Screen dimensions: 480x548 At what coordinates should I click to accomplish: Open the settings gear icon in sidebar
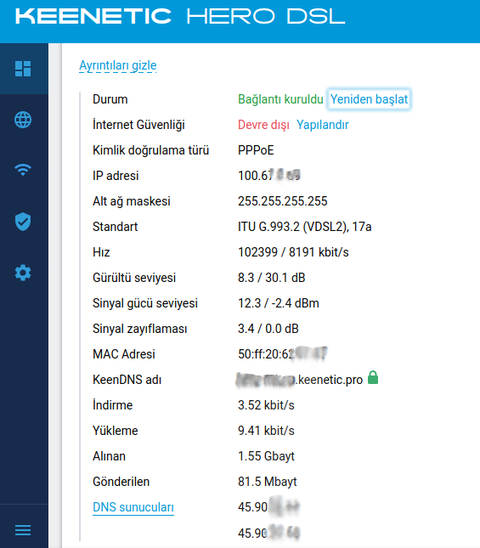(x=23, y=273)
